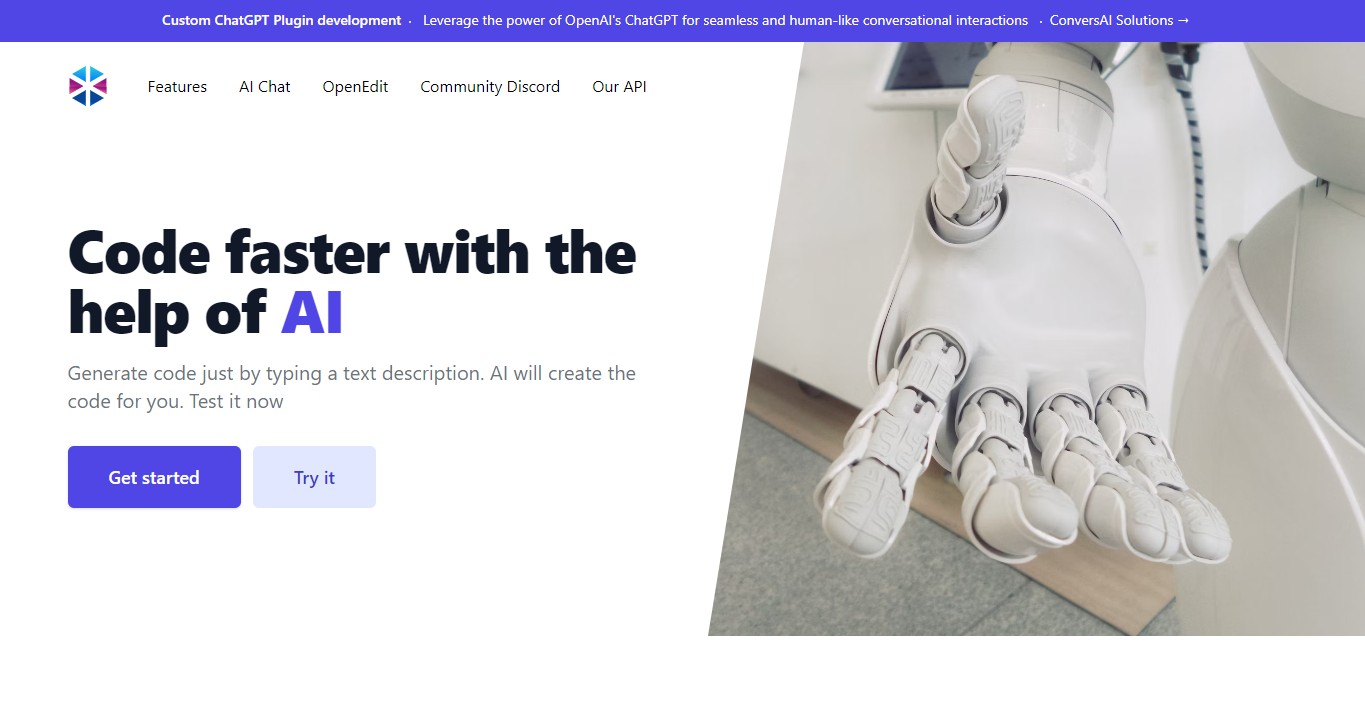
Task: Follow the ConversAI Solutions banner link
Action: pos(1119,20)
